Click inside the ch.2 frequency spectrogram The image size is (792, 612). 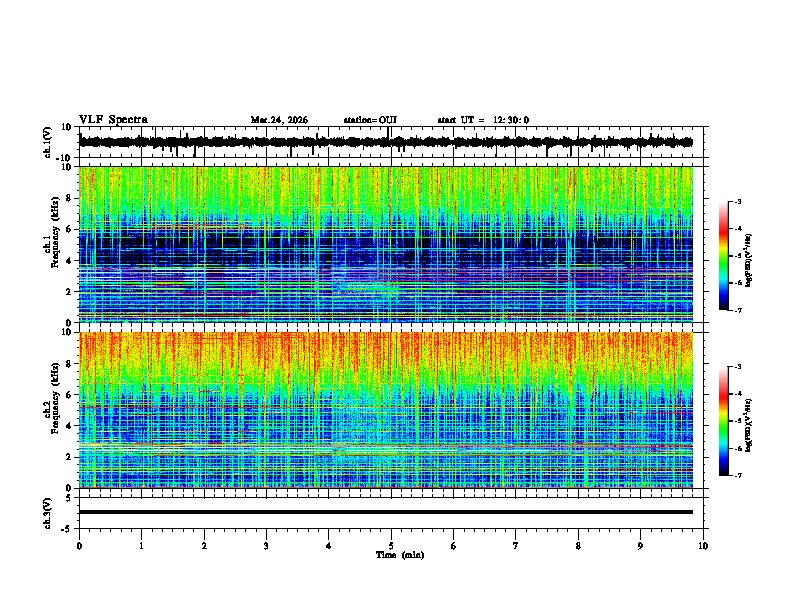coord(386,410)
